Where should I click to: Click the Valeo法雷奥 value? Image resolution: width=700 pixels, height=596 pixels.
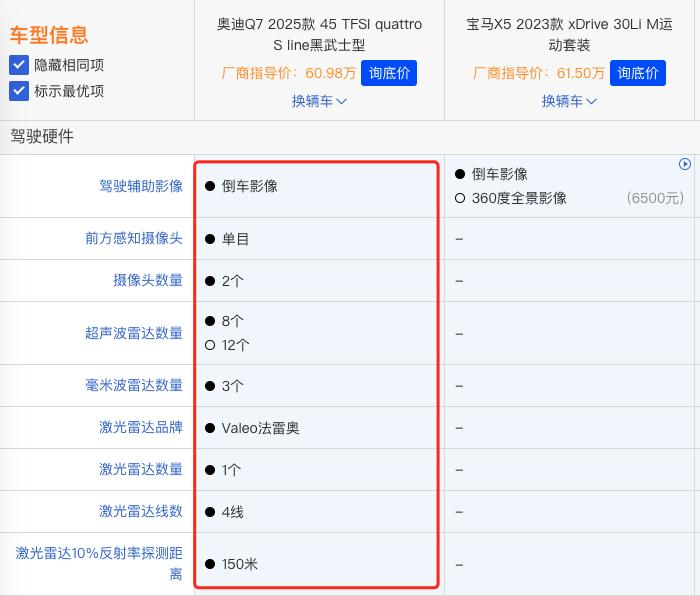point(260,429)
